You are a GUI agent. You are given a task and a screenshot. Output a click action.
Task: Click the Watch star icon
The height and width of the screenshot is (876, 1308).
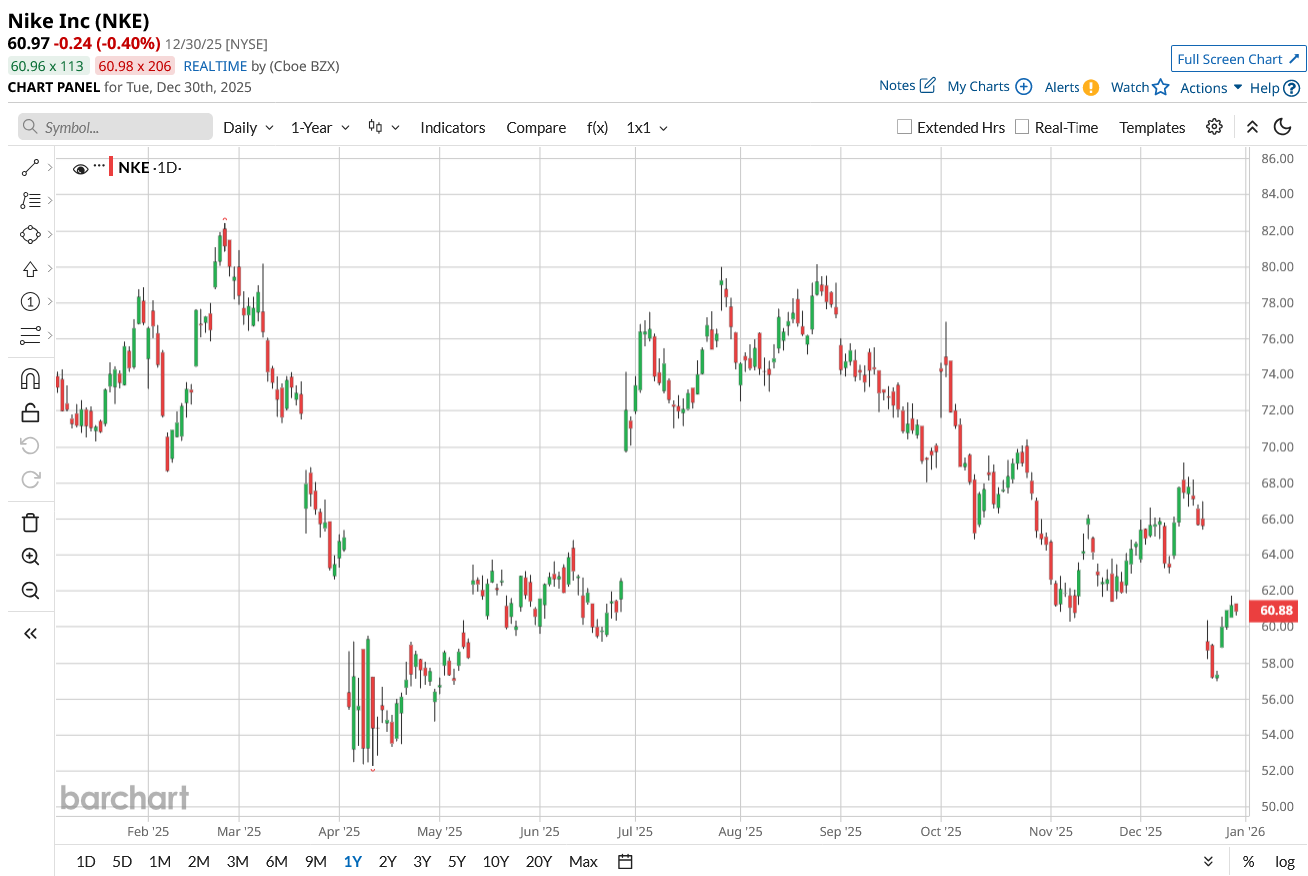click(1160, 87)
